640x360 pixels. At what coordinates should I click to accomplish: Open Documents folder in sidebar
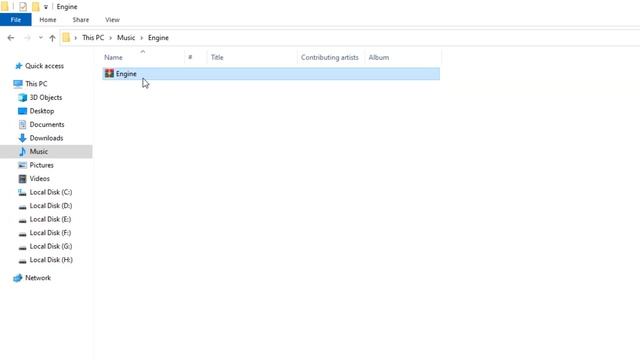(47, 124)
